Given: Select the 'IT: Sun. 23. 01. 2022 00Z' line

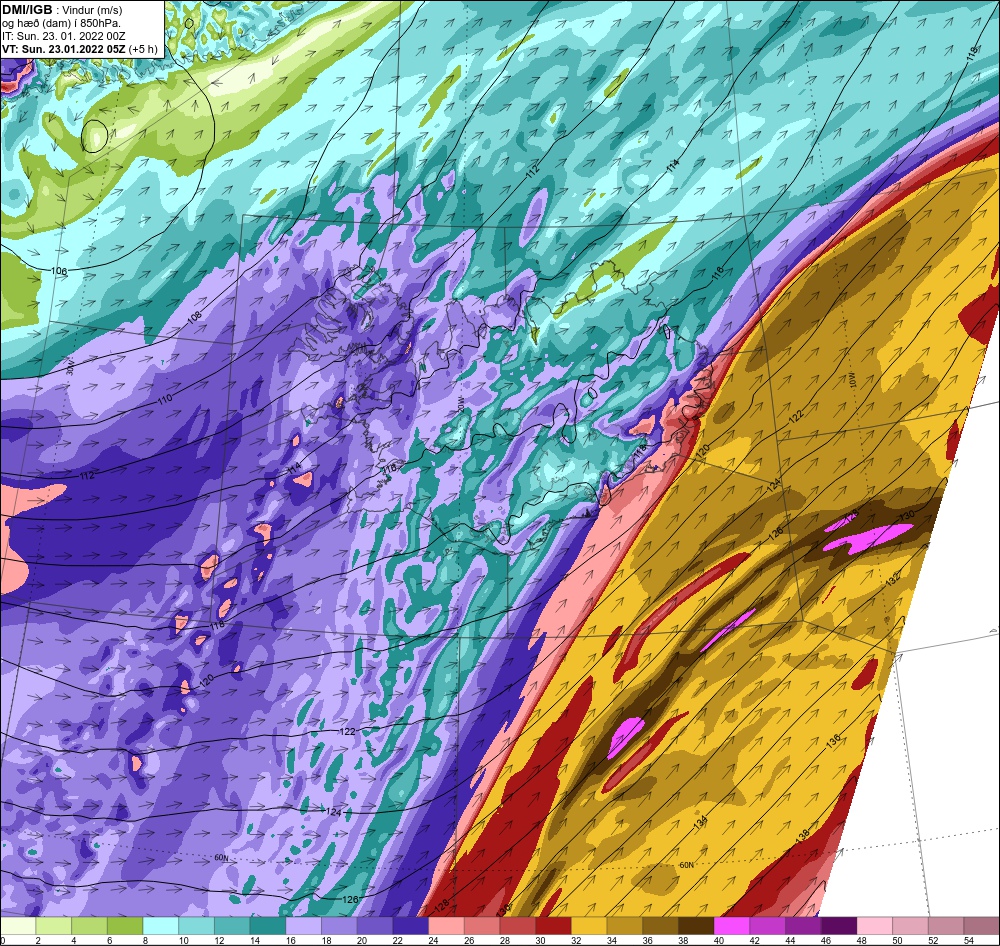Looking at the screenshot, I should (x=64, y=36).
